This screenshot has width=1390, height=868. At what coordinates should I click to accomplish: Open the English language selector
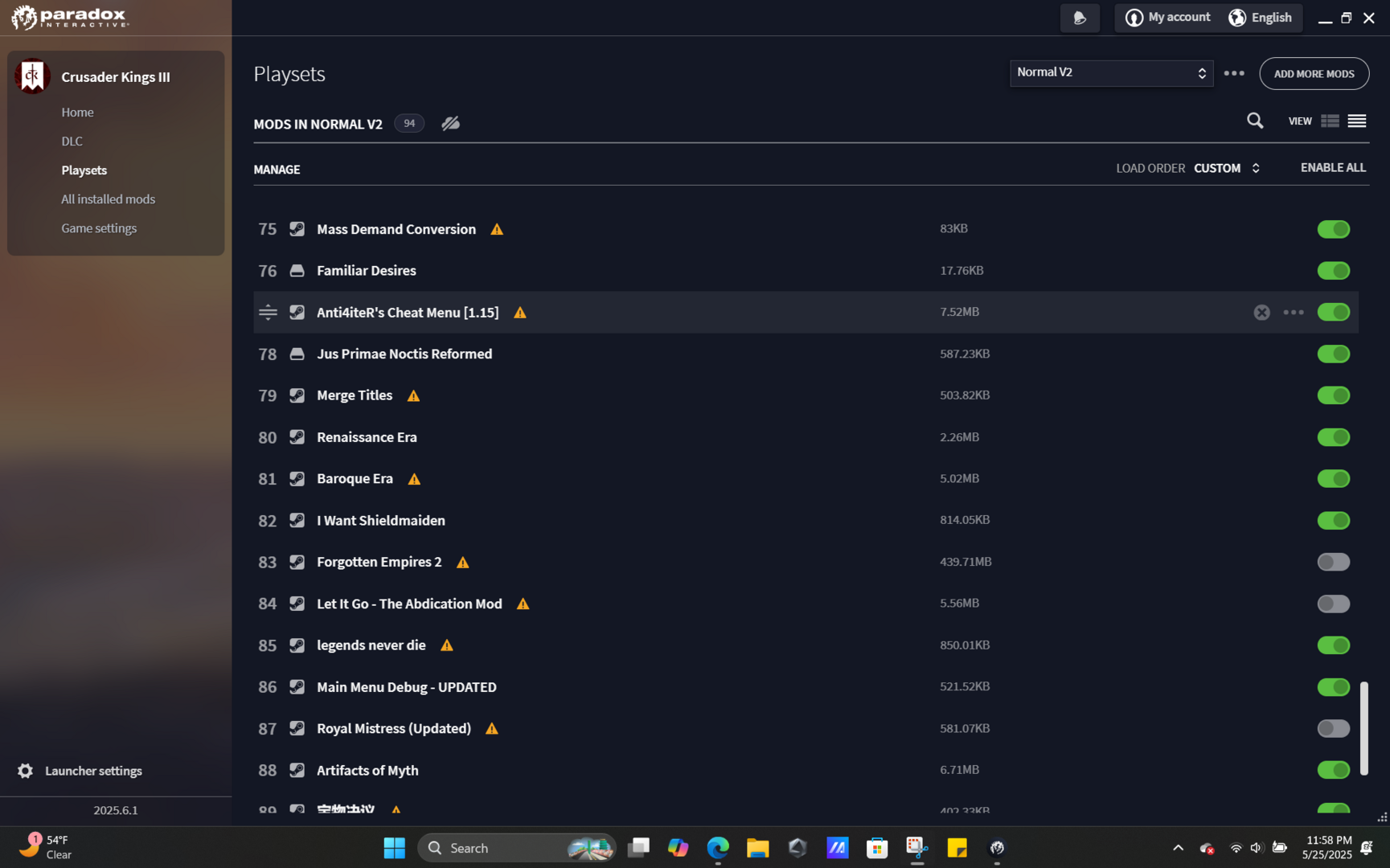pos(1260,18)
